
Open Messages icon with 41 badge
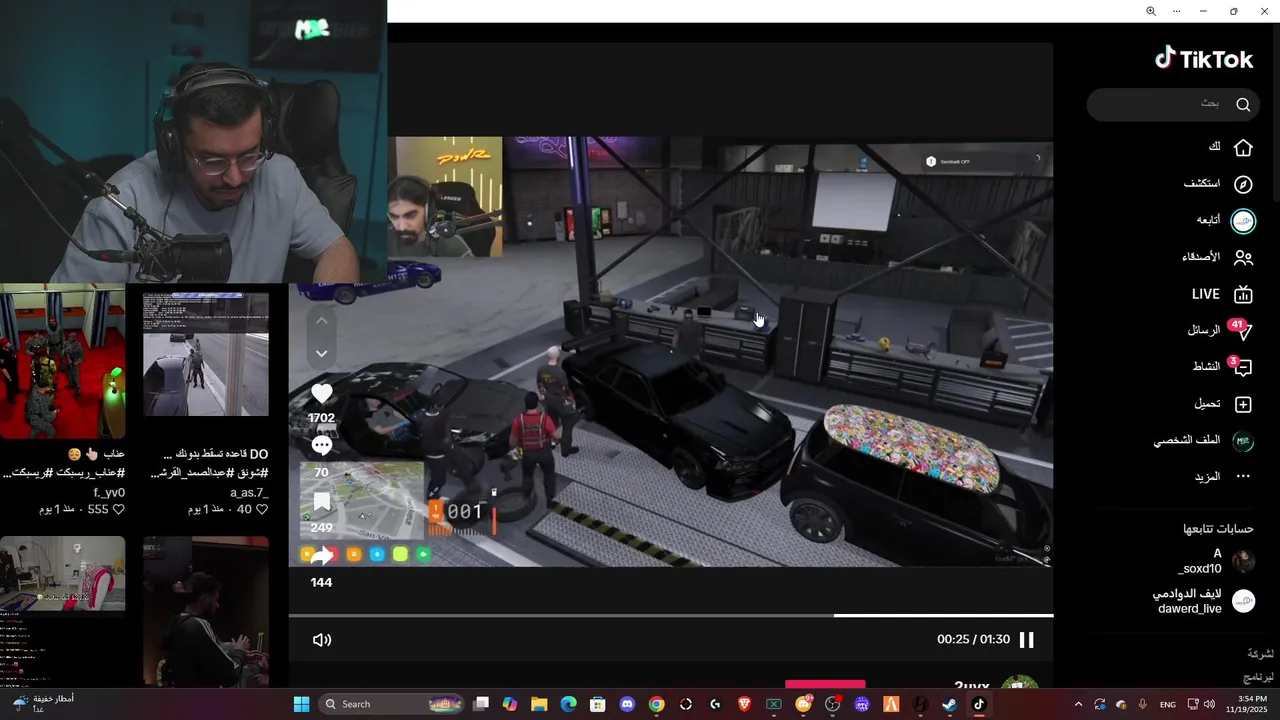[1241, 330]
